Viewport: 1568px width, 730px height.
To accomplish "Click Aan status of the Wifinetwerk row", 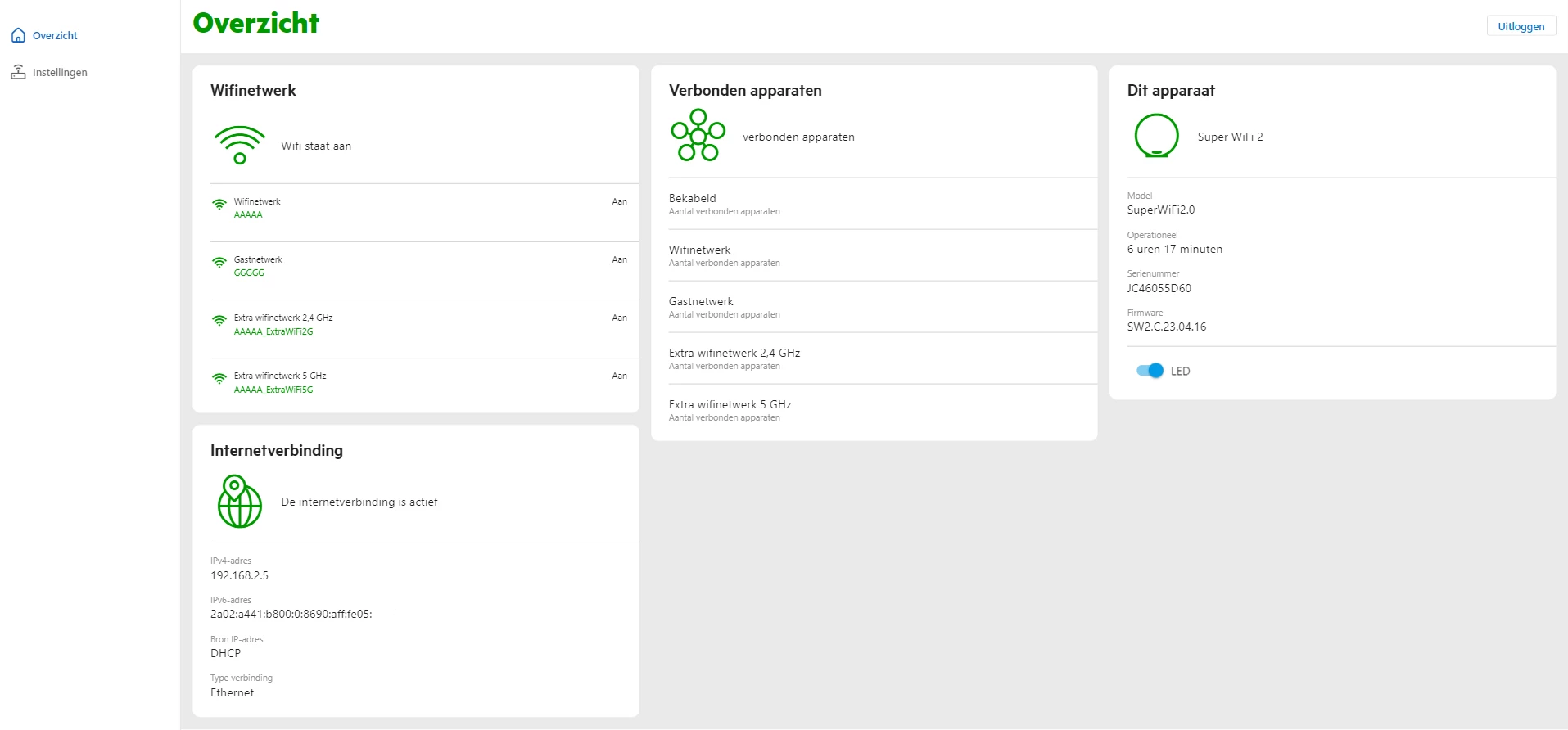I will point(620,201).
